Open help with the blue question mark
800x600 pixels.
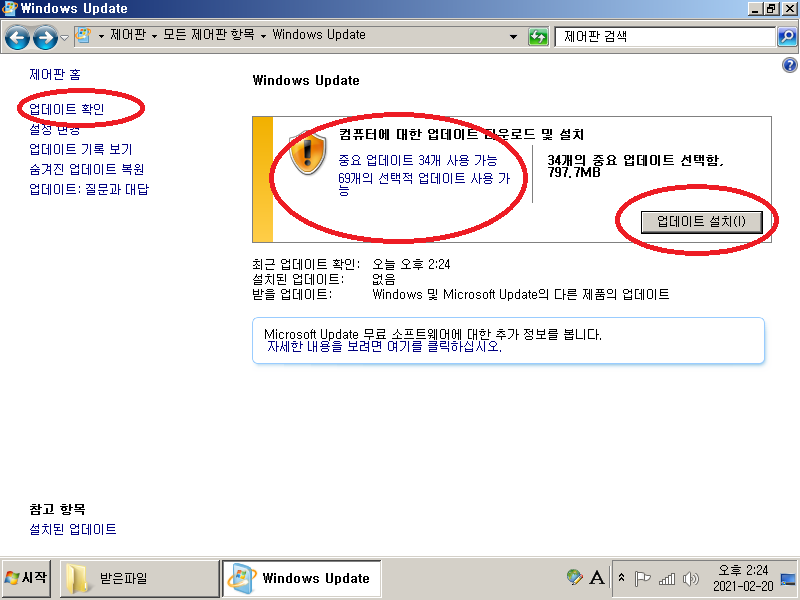(789, 65)
